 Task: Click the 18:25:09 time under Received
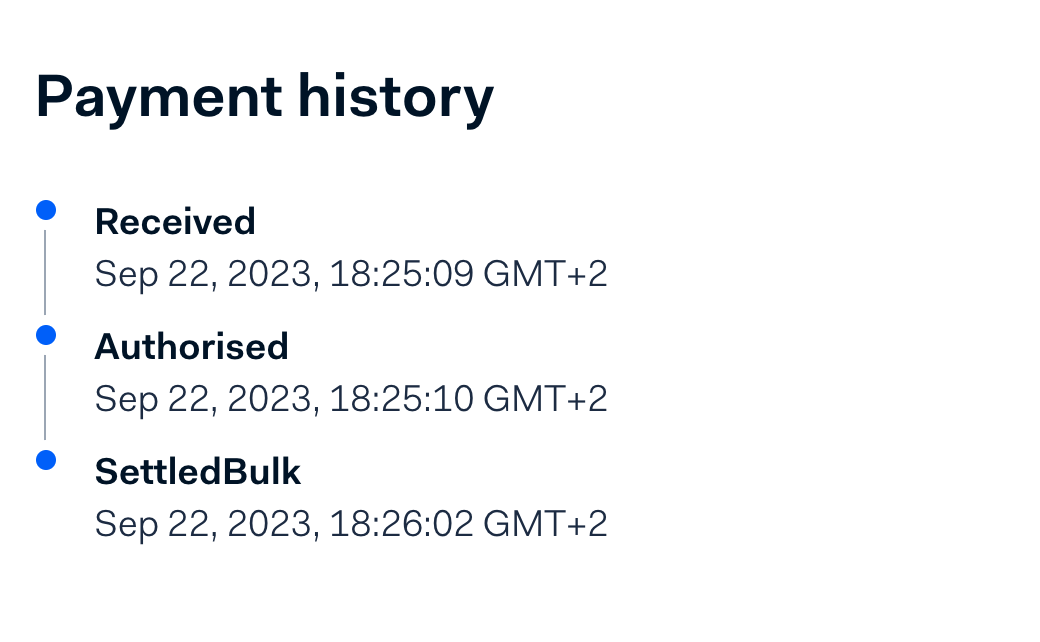pyautogui.click(x=401, y=274)
